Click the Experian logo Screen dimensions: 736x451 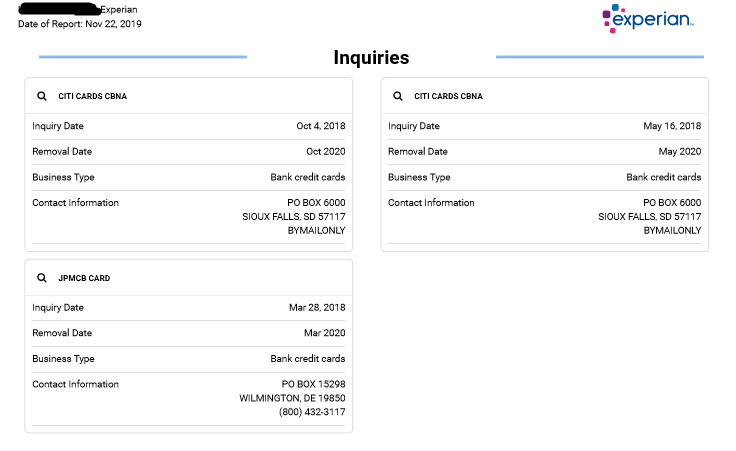tap(648, 19)
